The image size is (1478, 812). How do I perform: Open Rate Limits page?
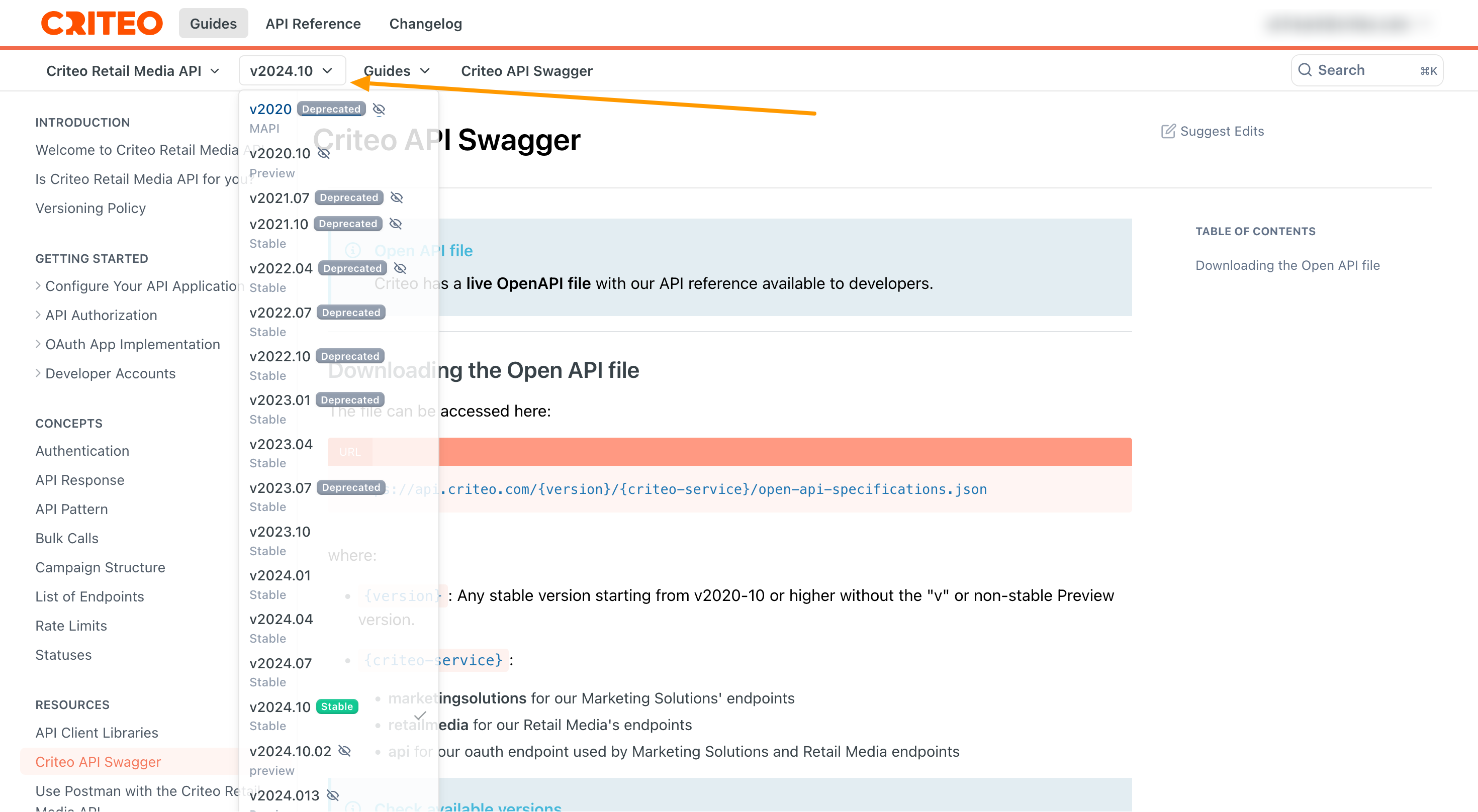[71, 626]
